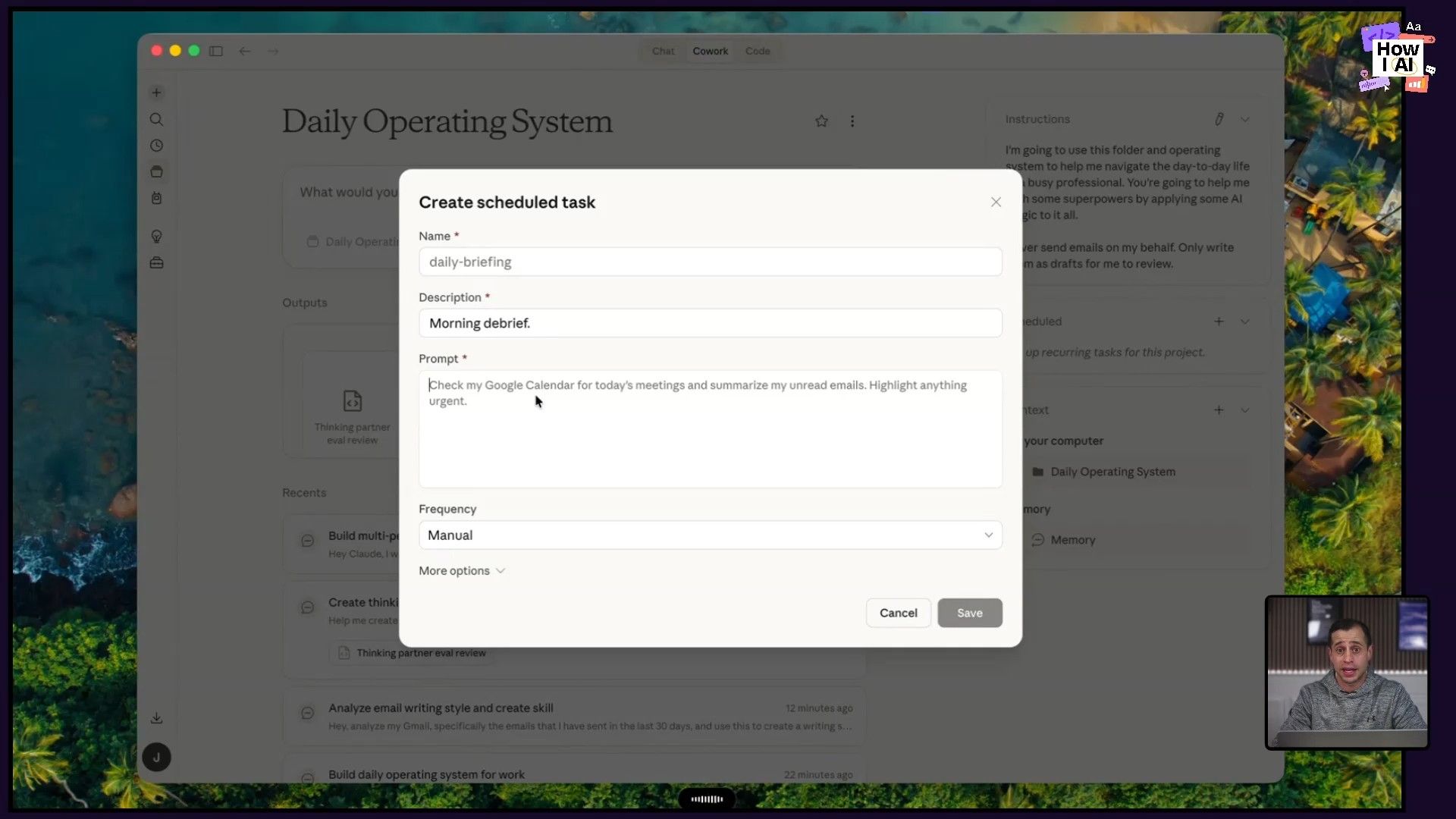
Task: Add context with the plus icon
Action: (1219, 410)
